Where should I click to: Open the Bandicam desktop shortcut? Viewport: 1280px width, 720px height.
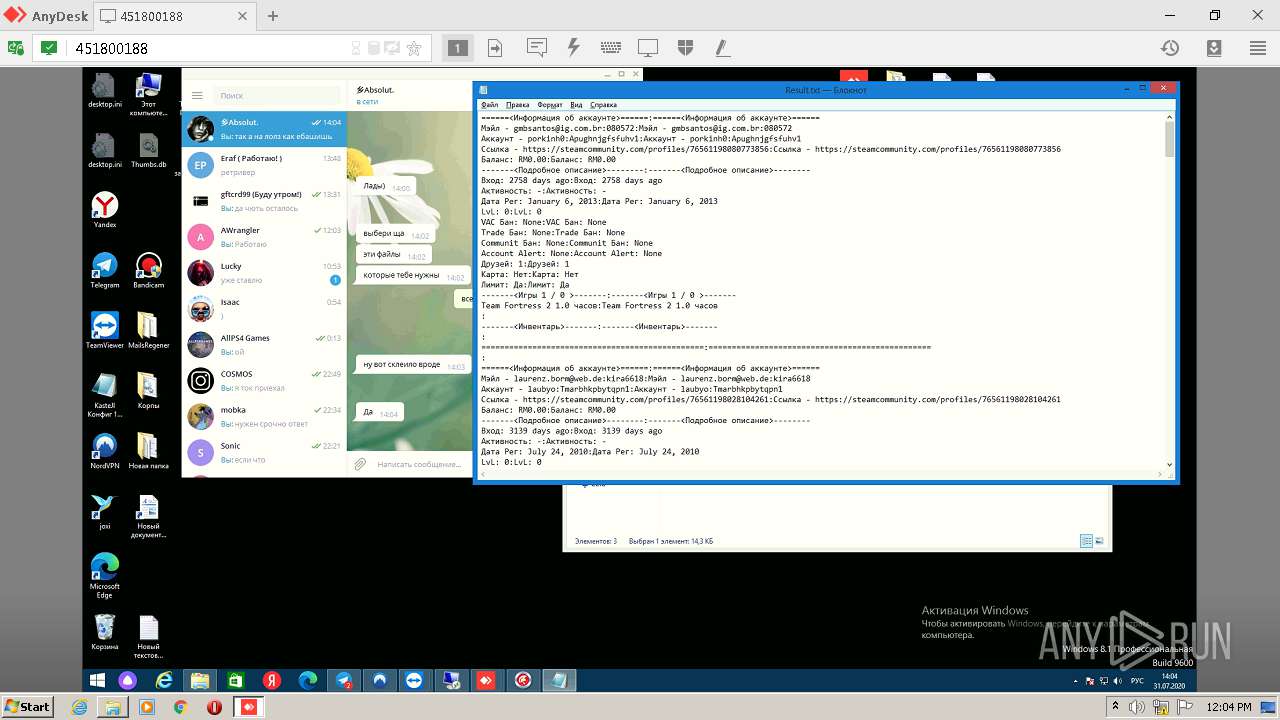tap(149, 270)
